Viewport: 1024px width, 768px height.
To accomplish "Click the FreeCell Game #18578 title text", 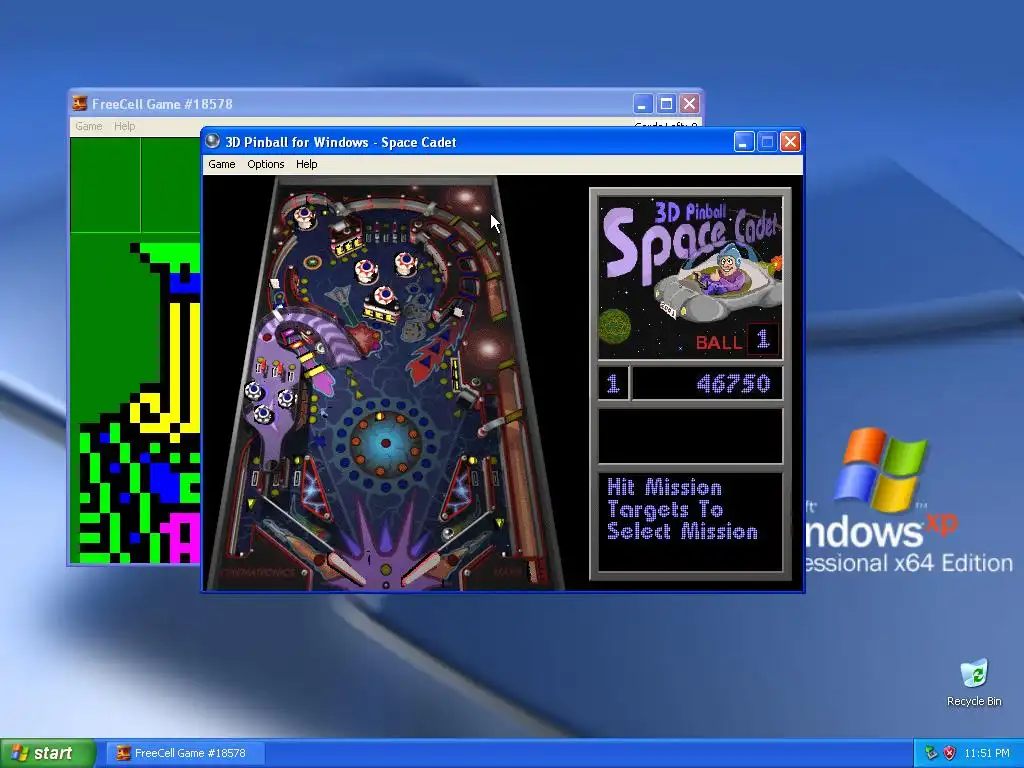I will tap(162, 104).
